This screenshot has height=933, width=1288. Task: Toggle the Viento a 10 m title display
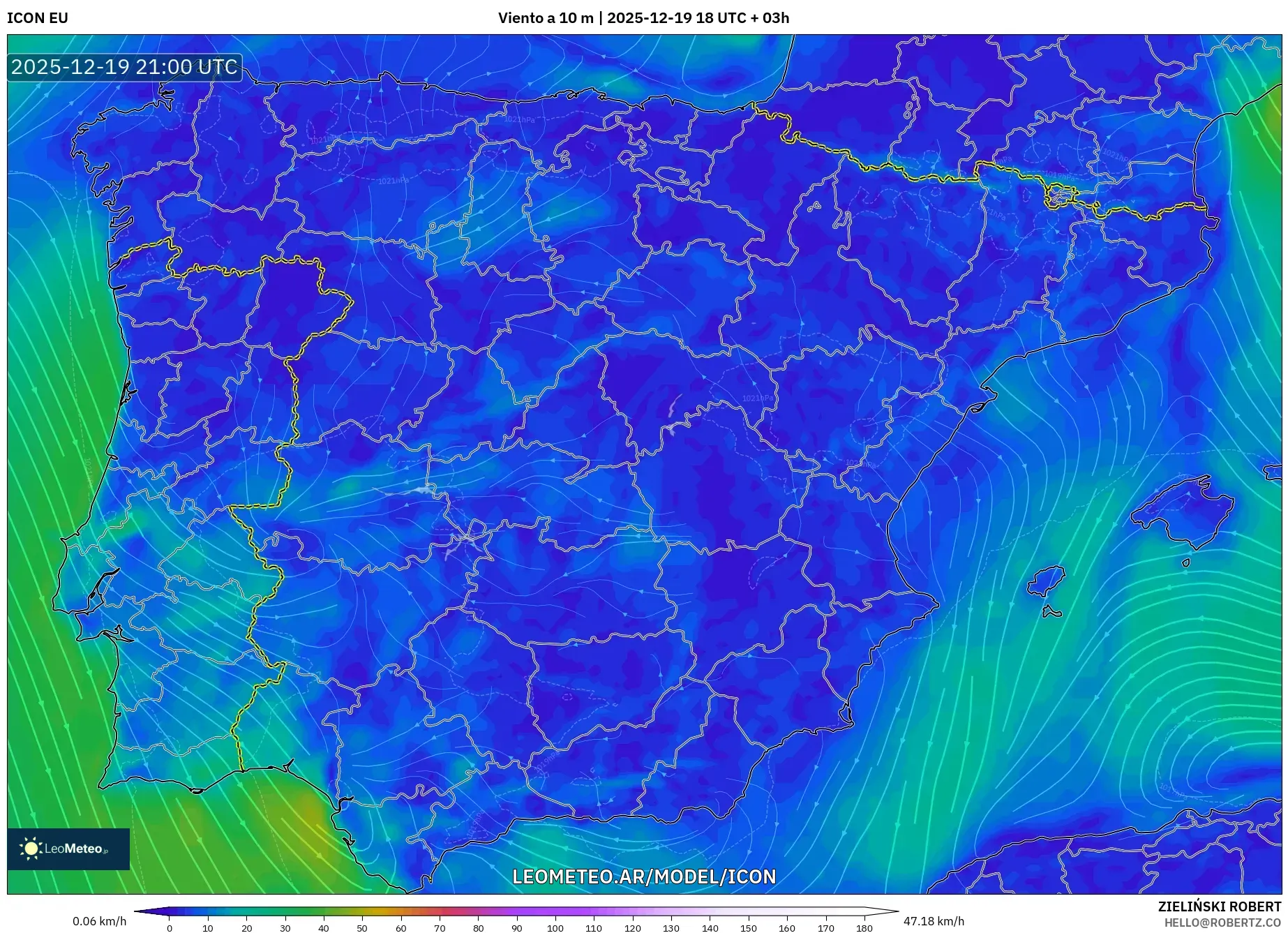[x=546, y=18]
